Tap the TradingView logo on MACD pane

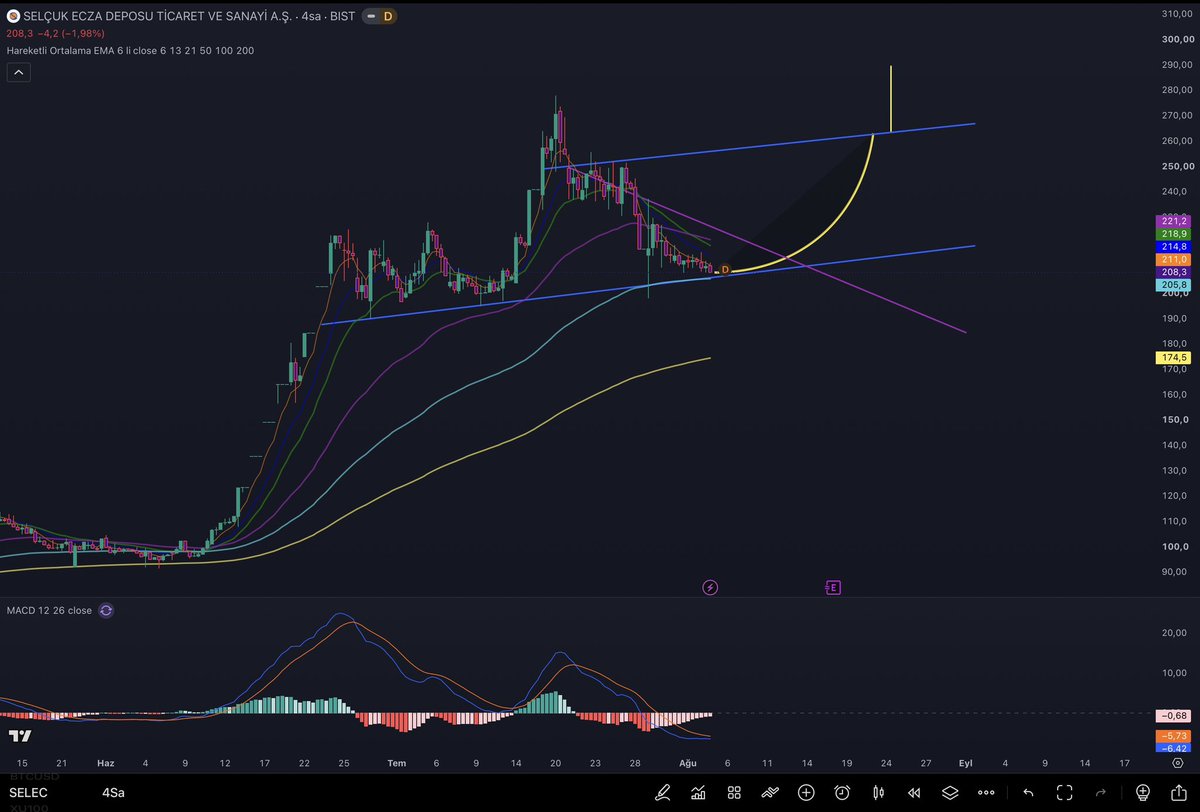pos(18,736)
